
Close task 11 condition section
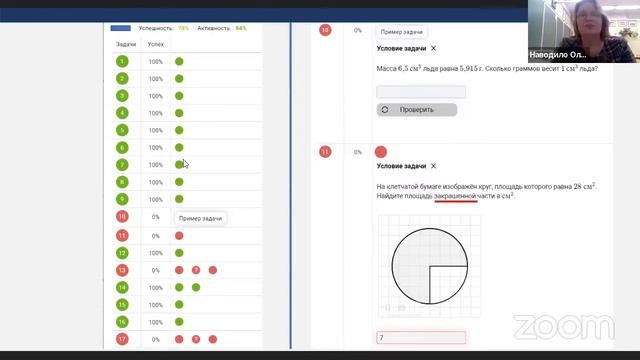[x=433, y=166]
